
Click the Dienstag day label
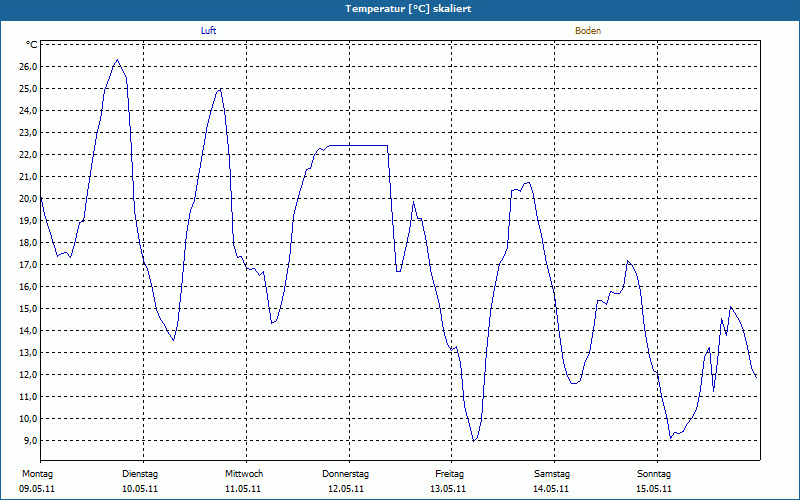[x=140, y=474]
